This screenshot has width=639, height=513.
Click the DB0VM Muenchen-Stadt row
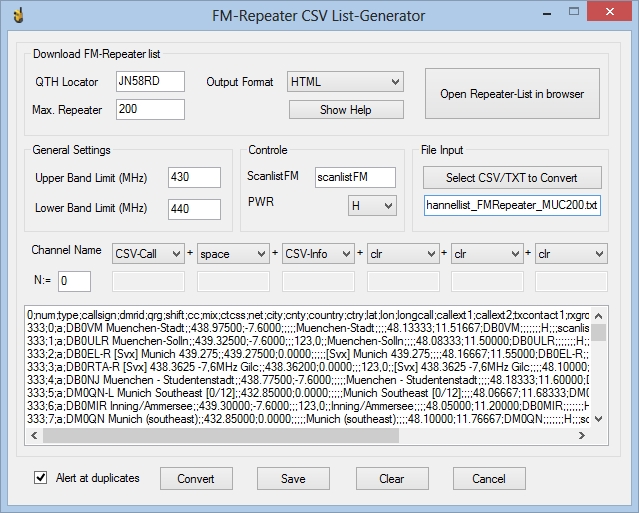pos(308,328)
